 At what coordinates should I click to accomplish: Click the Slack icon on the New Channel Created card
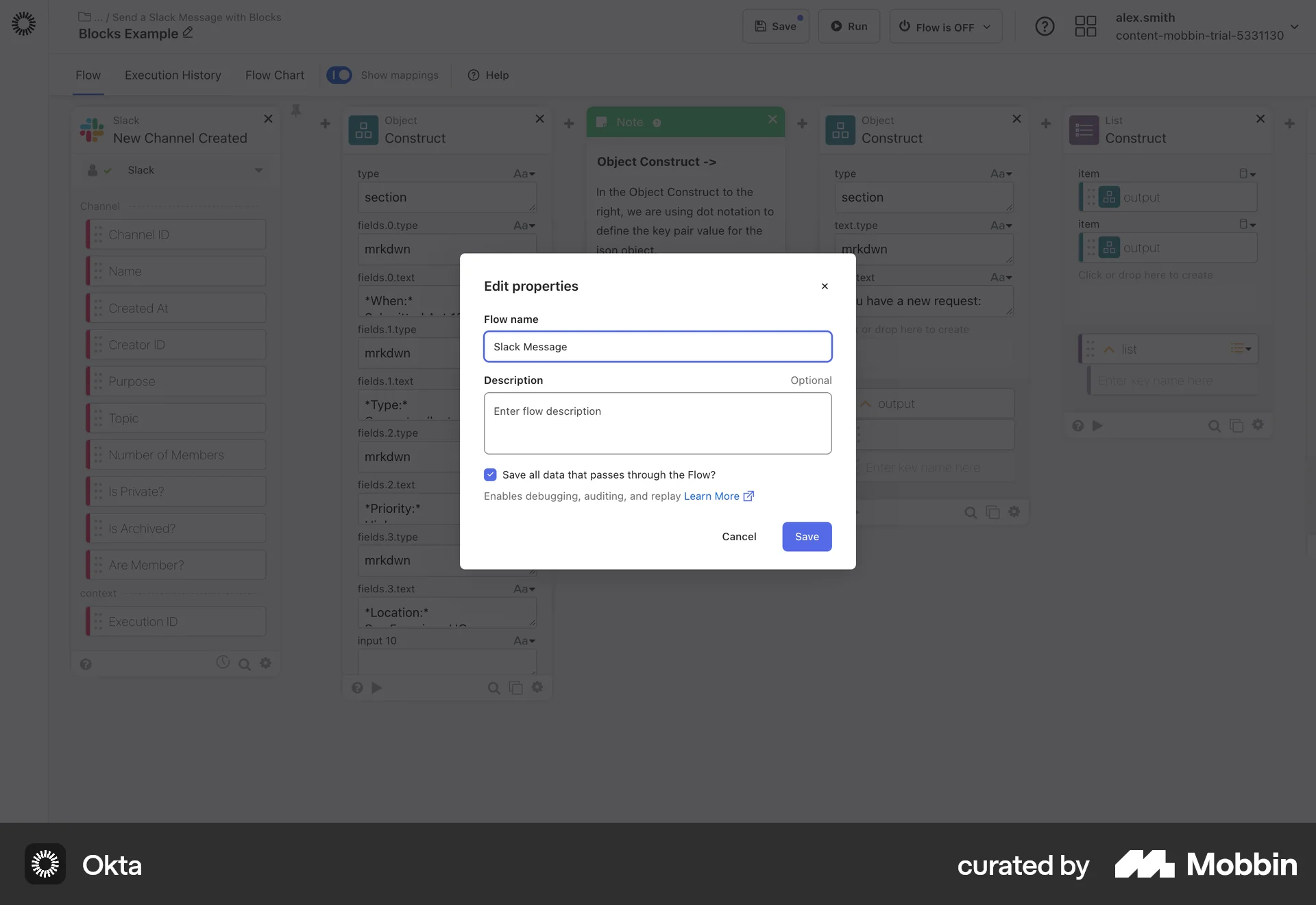[x=92, y=130]
